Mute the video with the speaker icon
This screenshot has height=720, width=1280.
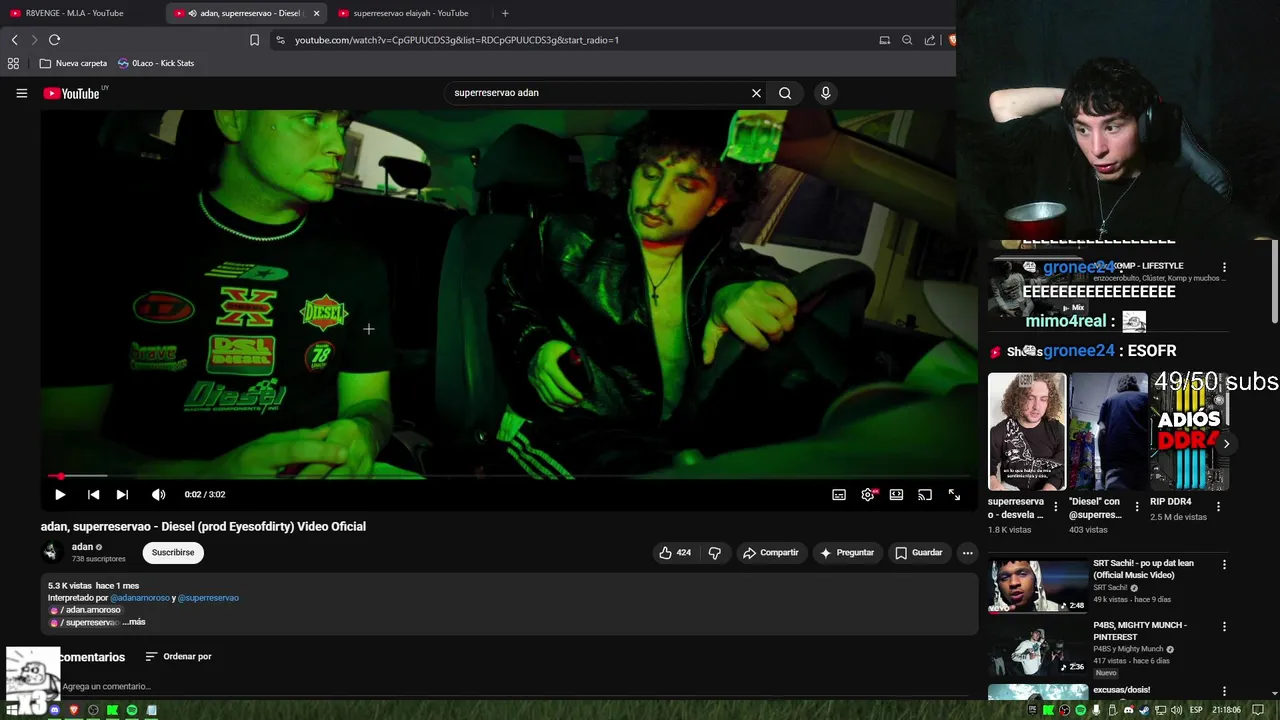pos(158,494)
